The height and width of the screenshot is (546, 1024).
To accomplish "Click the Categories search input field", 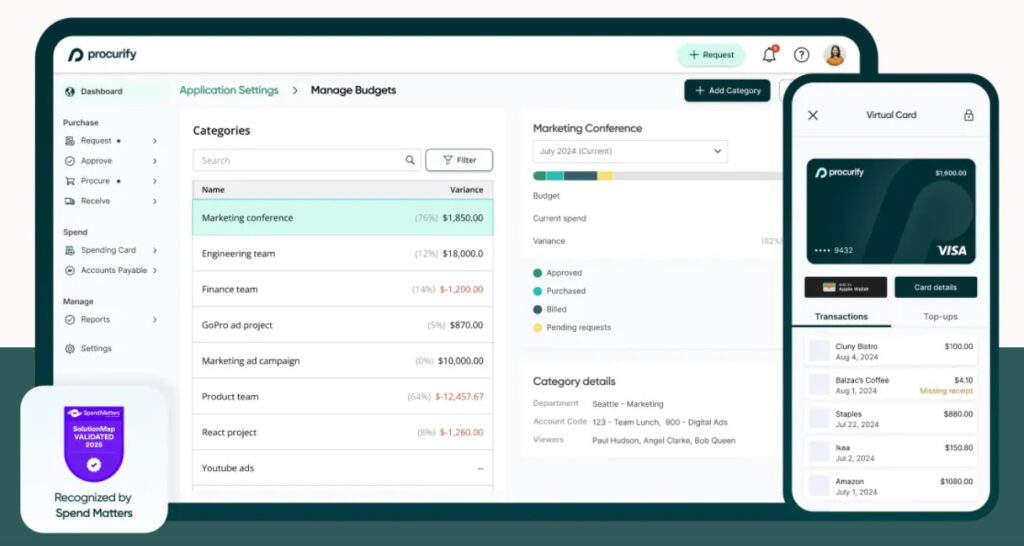I will 300,160.
